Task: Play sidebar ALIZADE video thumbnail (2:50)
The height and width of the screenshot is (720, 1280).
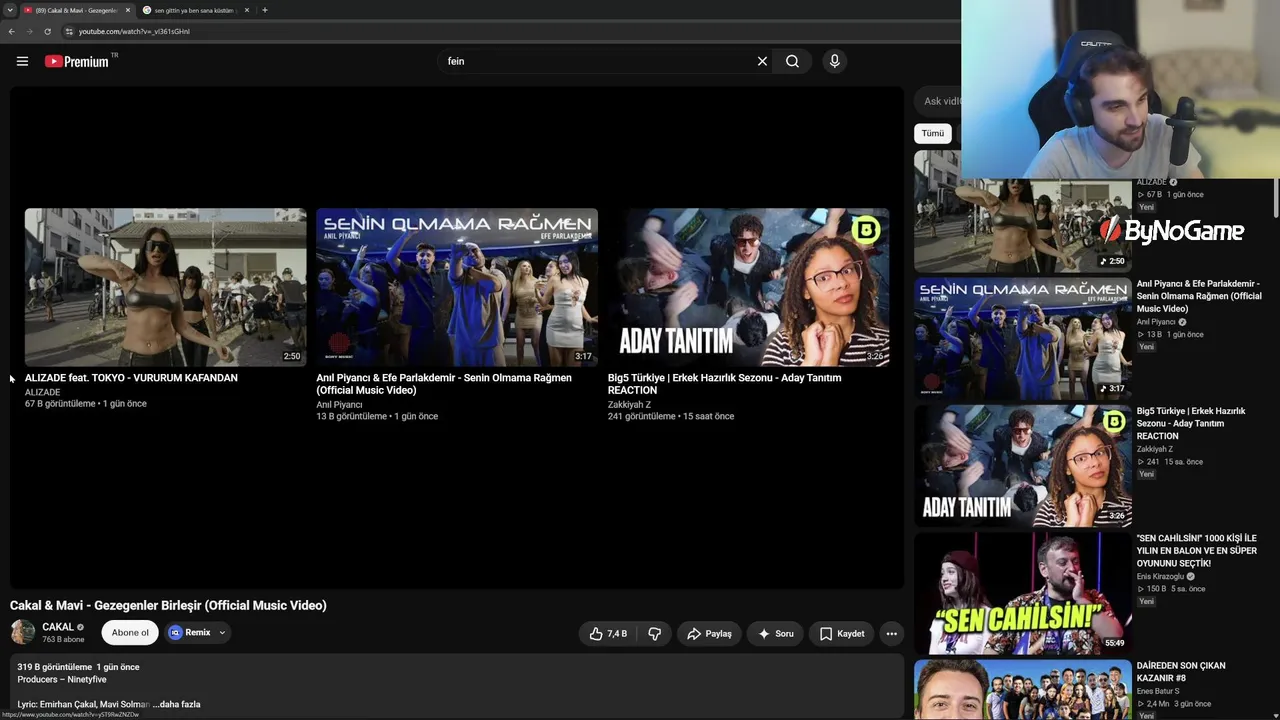Action: tap(1023, 212)
